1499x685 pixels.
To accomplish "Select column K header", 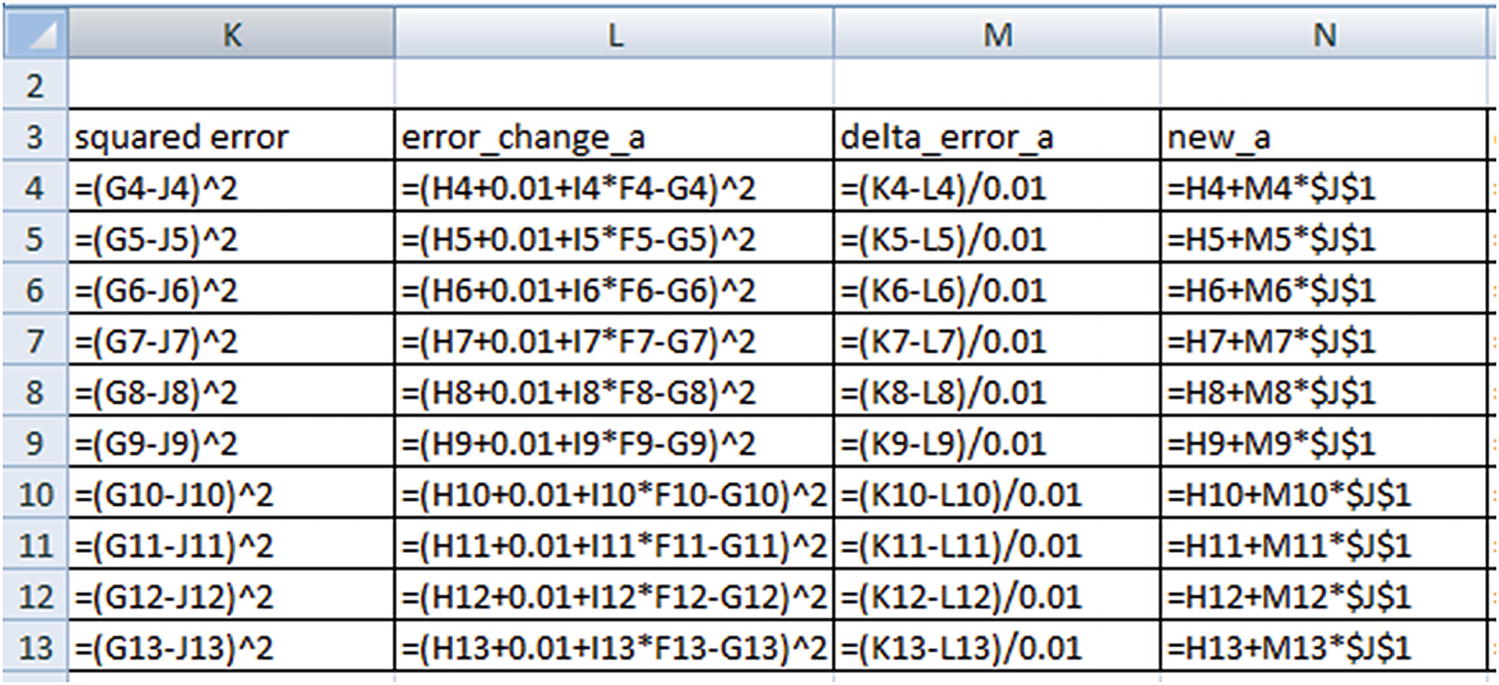I will click(231, 35).
